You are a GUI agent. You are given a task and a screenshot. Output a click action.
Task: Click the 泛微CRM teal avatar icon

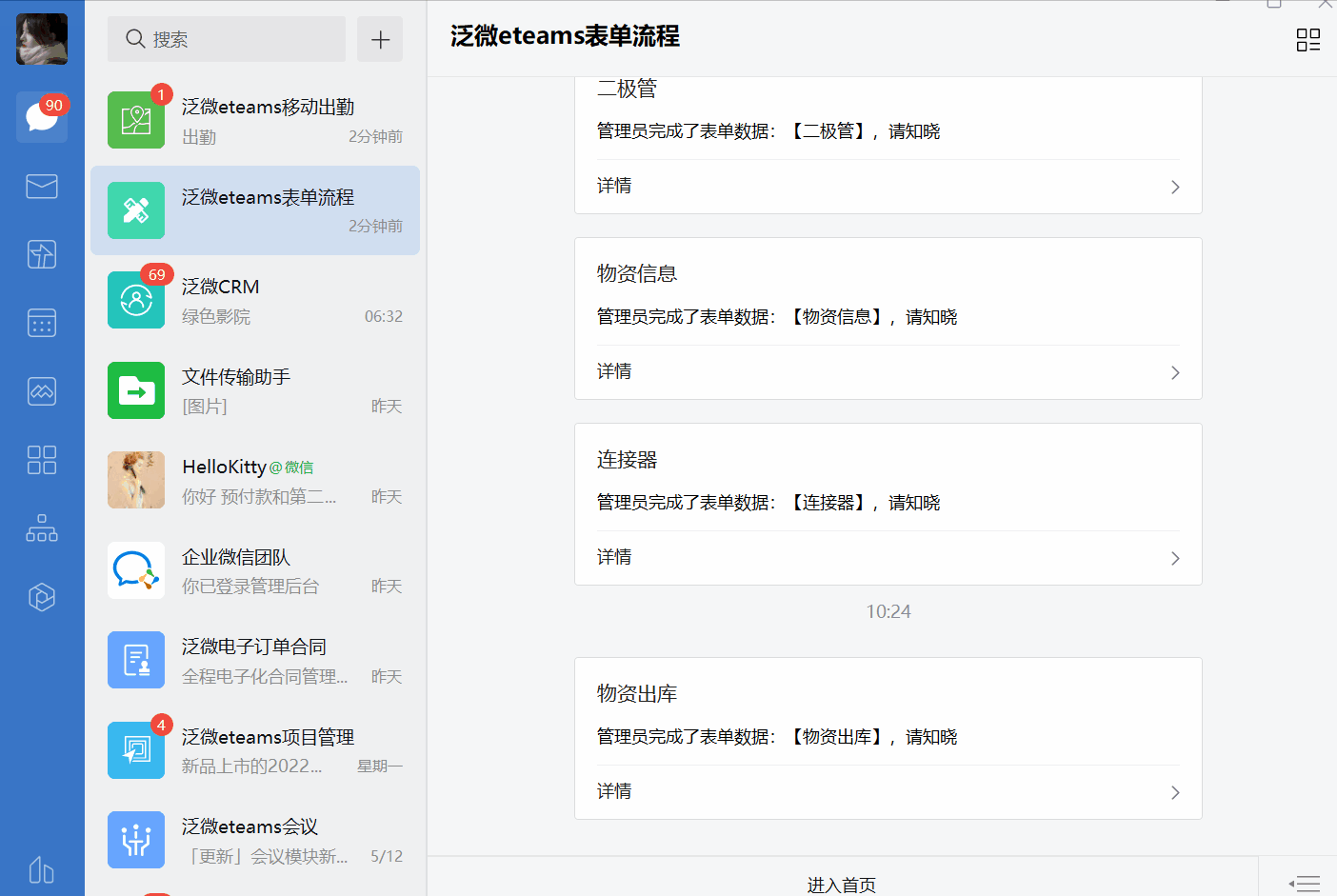point(136,300)
